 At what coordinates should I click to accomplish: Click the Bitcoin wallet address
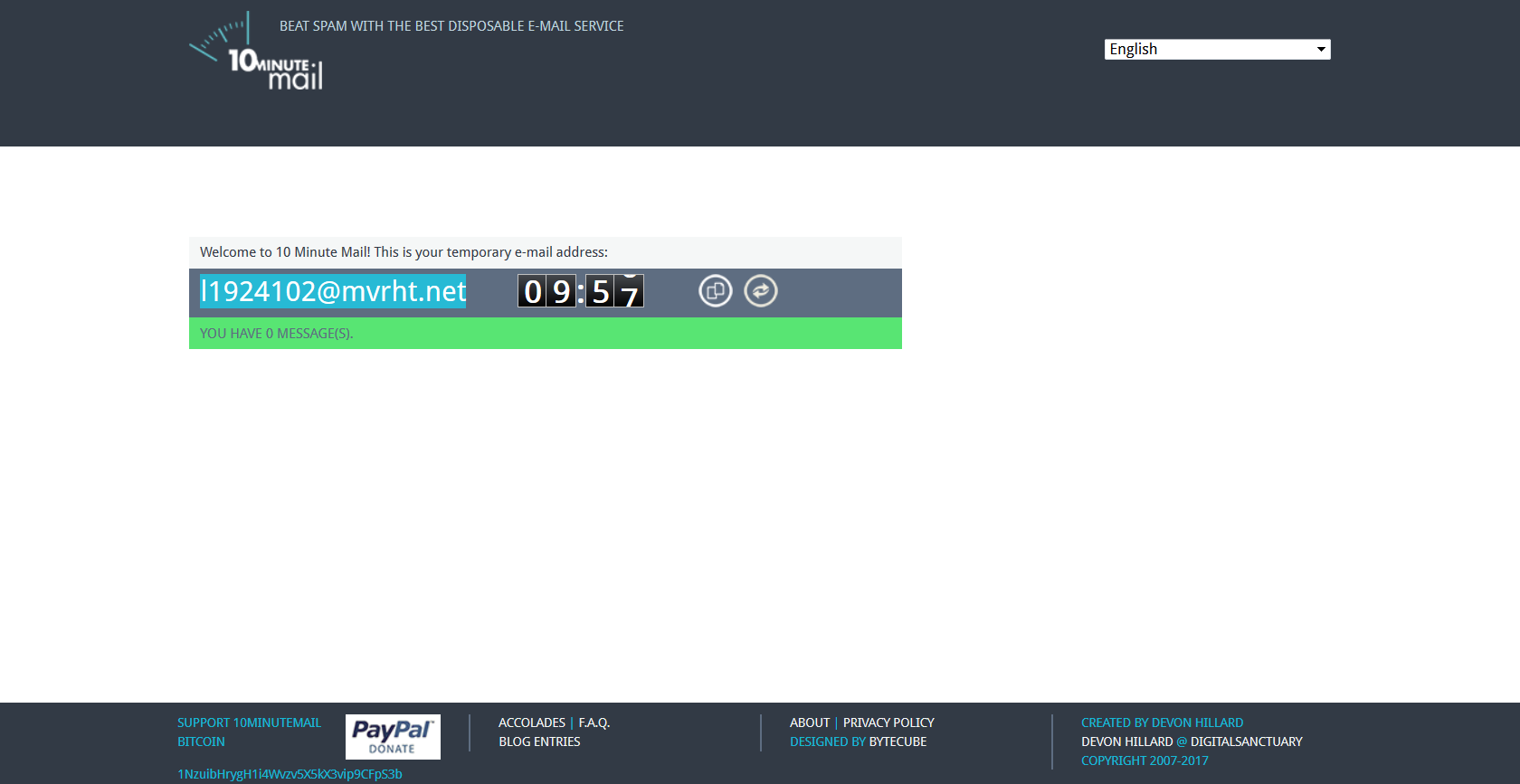point(290,774)
